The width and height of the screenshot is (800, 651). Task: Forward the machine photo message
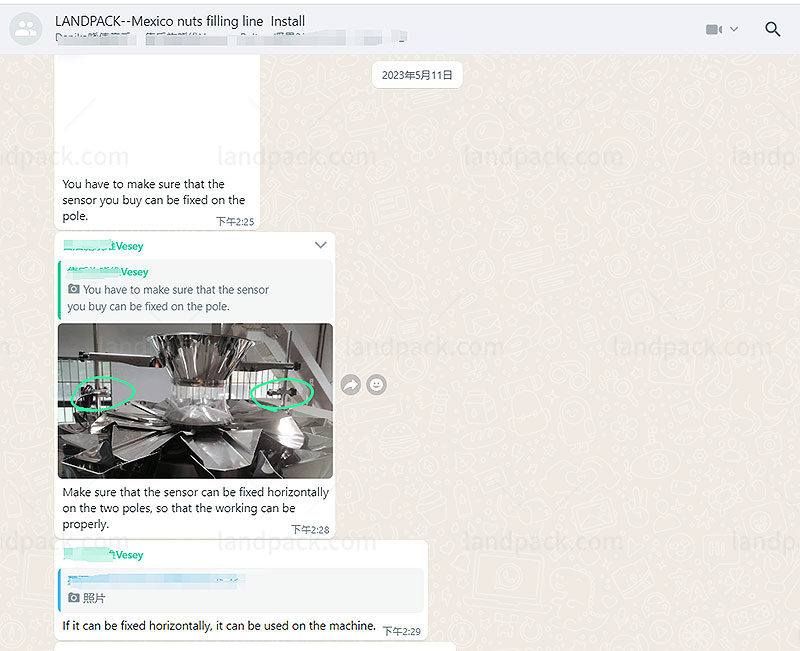pyautogui.click(x=350, y=384)
